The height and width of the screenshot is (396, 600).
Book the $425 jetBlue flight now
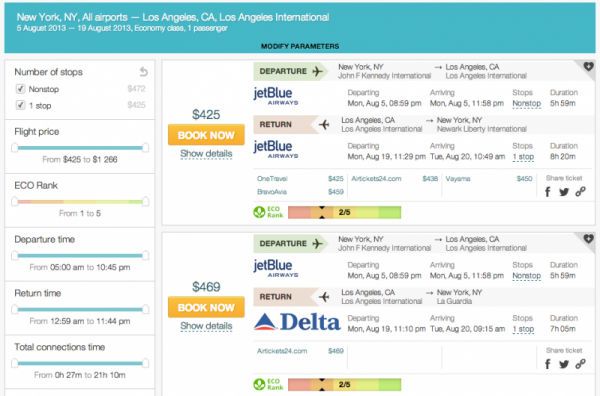pos(206,135)
